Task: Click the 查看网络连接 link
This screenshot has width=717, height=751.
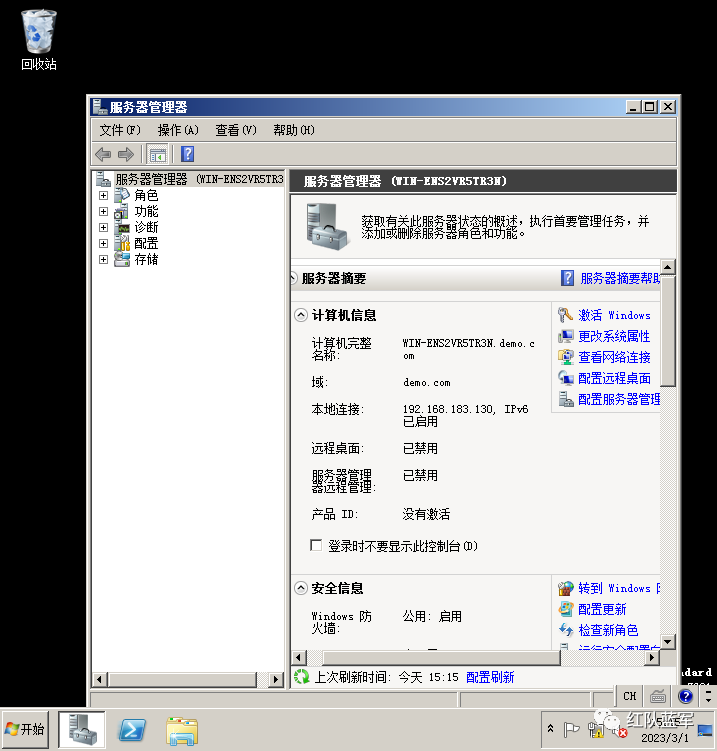Action: pyautogui.click(x=614, y=357)
